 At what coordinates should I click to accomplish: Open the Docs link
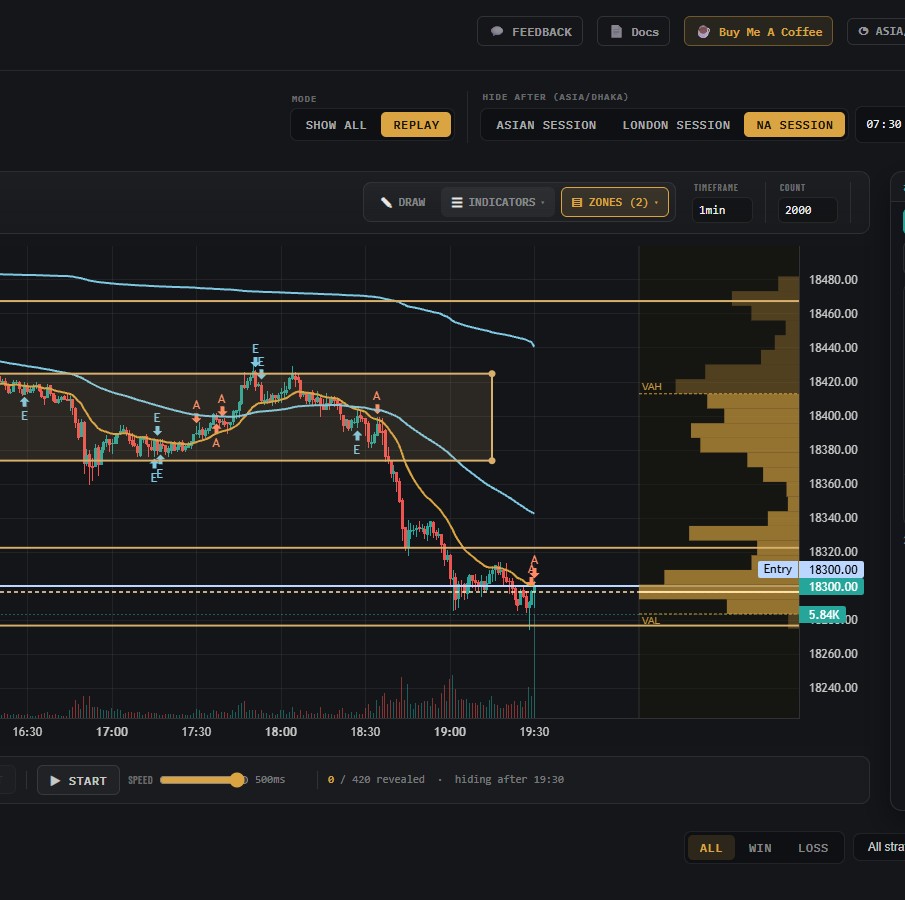633,32
